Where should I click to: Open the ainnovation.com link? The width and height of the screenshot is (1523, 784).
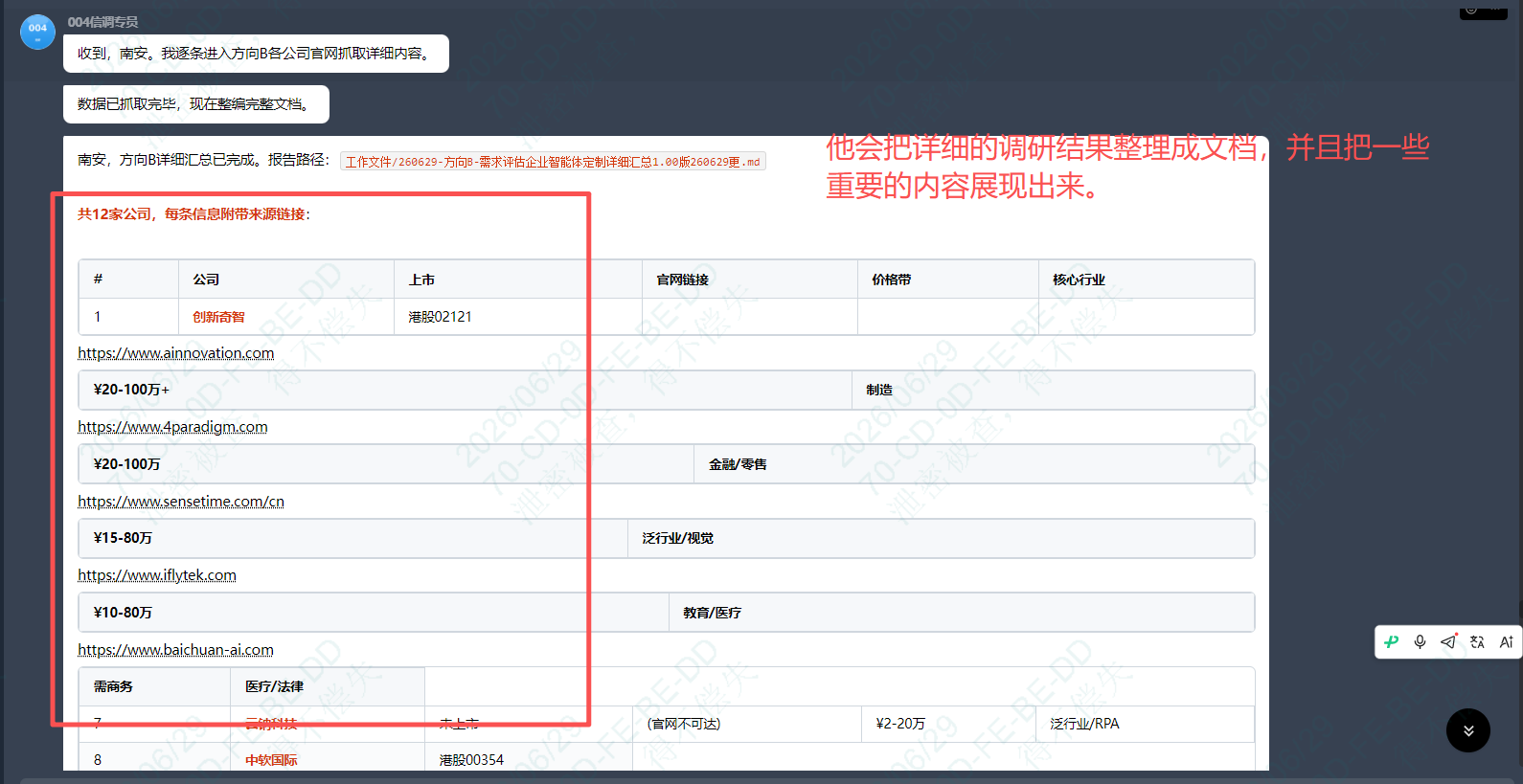tap(176, 353)
